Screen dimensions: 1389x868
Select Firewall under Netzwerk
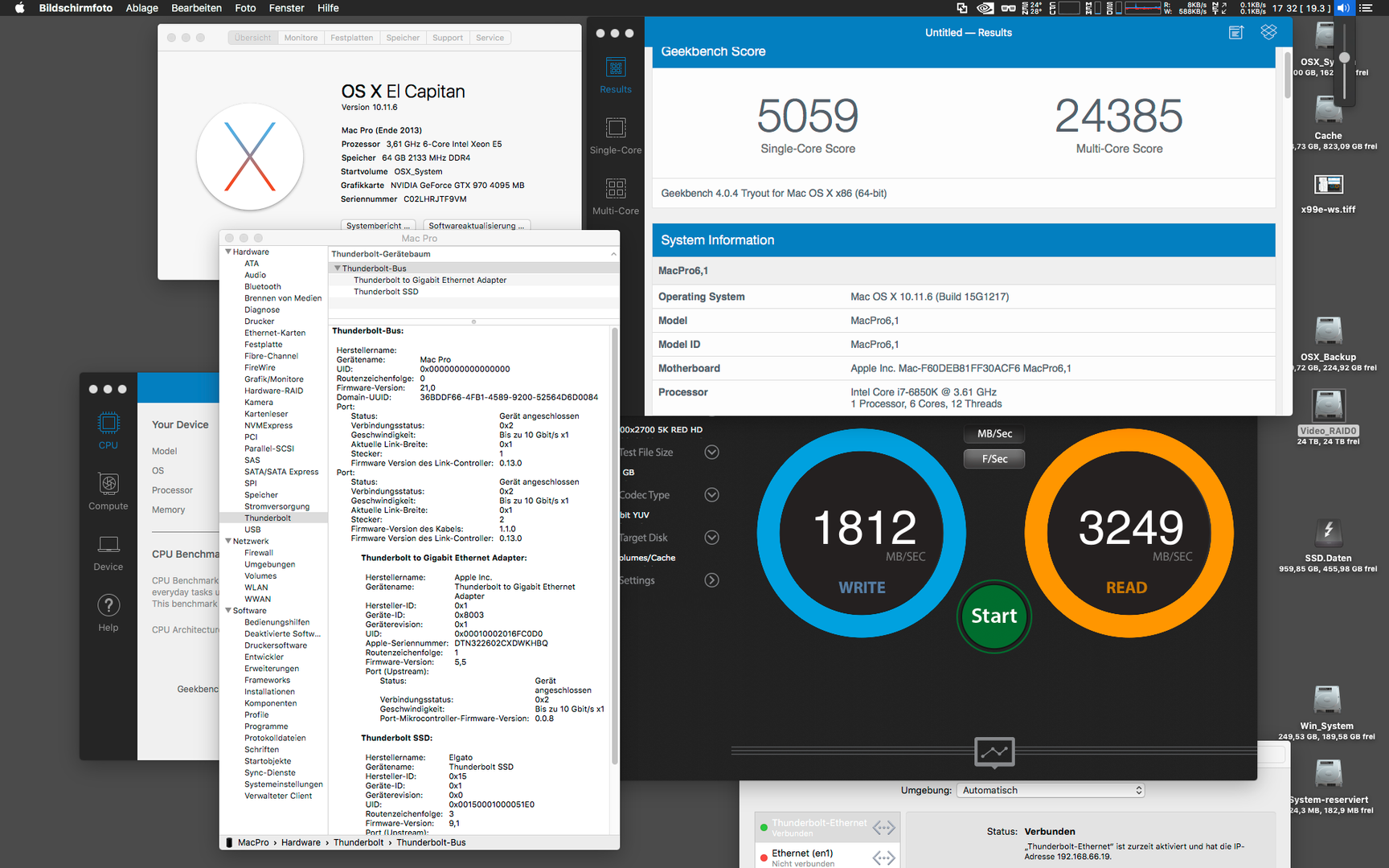click(259, 553)
